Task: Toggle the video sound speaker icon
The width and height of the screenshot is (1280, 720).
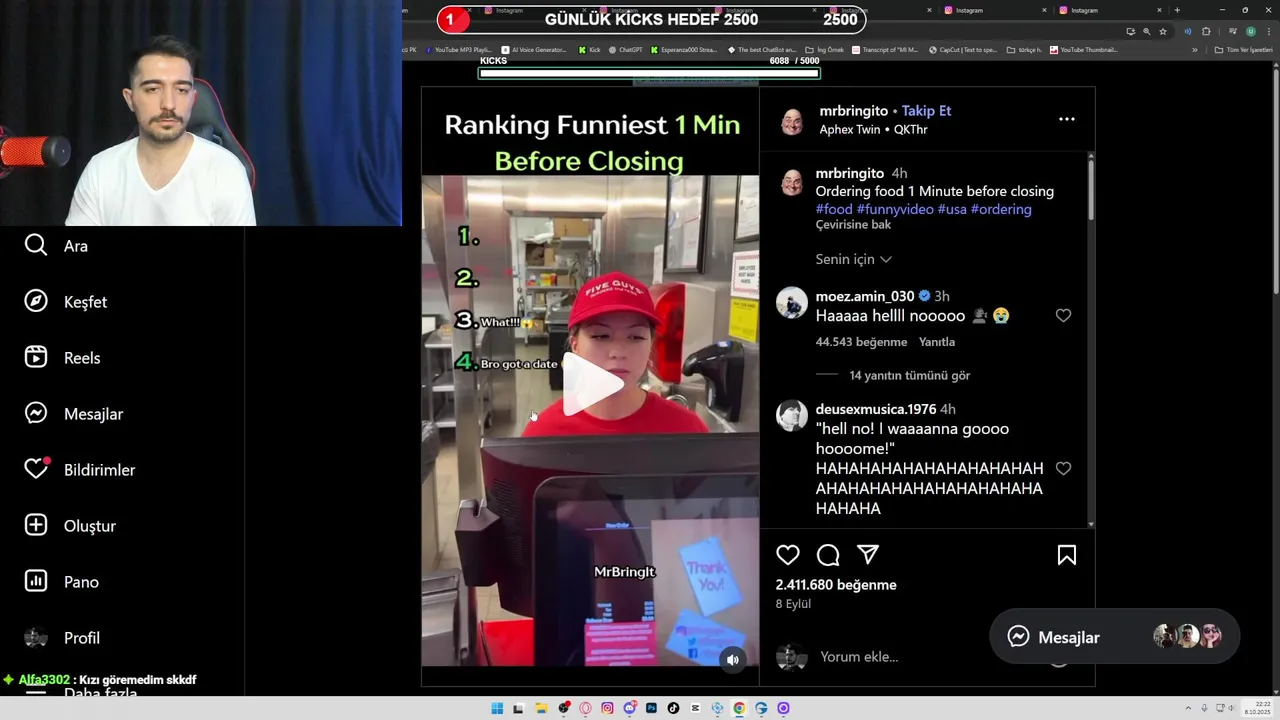Action: 733,659
